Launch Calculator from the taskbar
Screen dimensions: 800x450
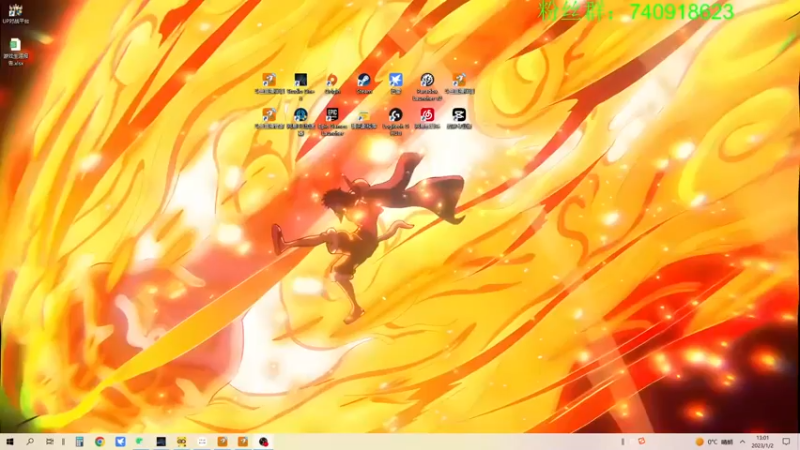point(79,442)
